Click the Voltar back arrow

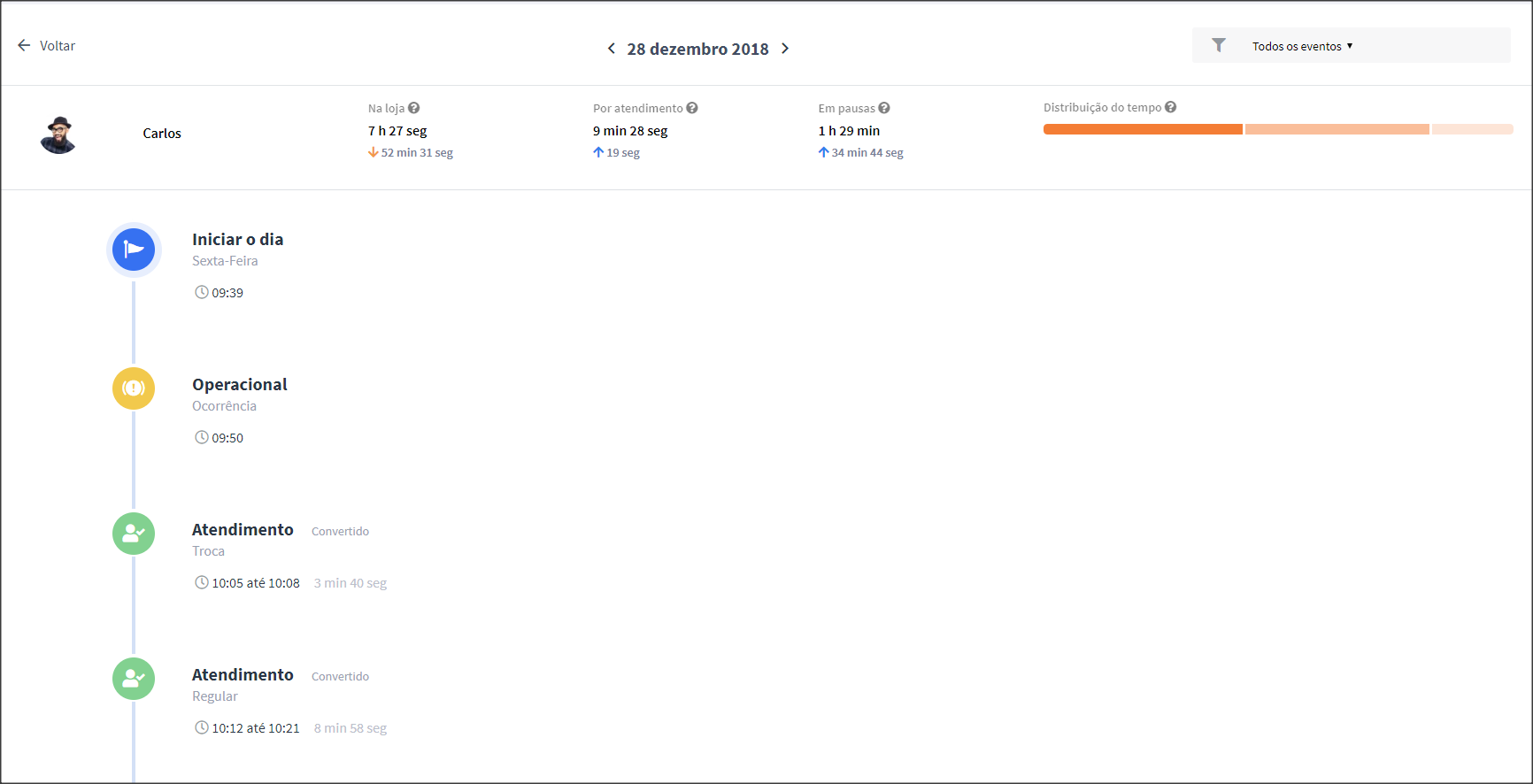click(24, 45)
